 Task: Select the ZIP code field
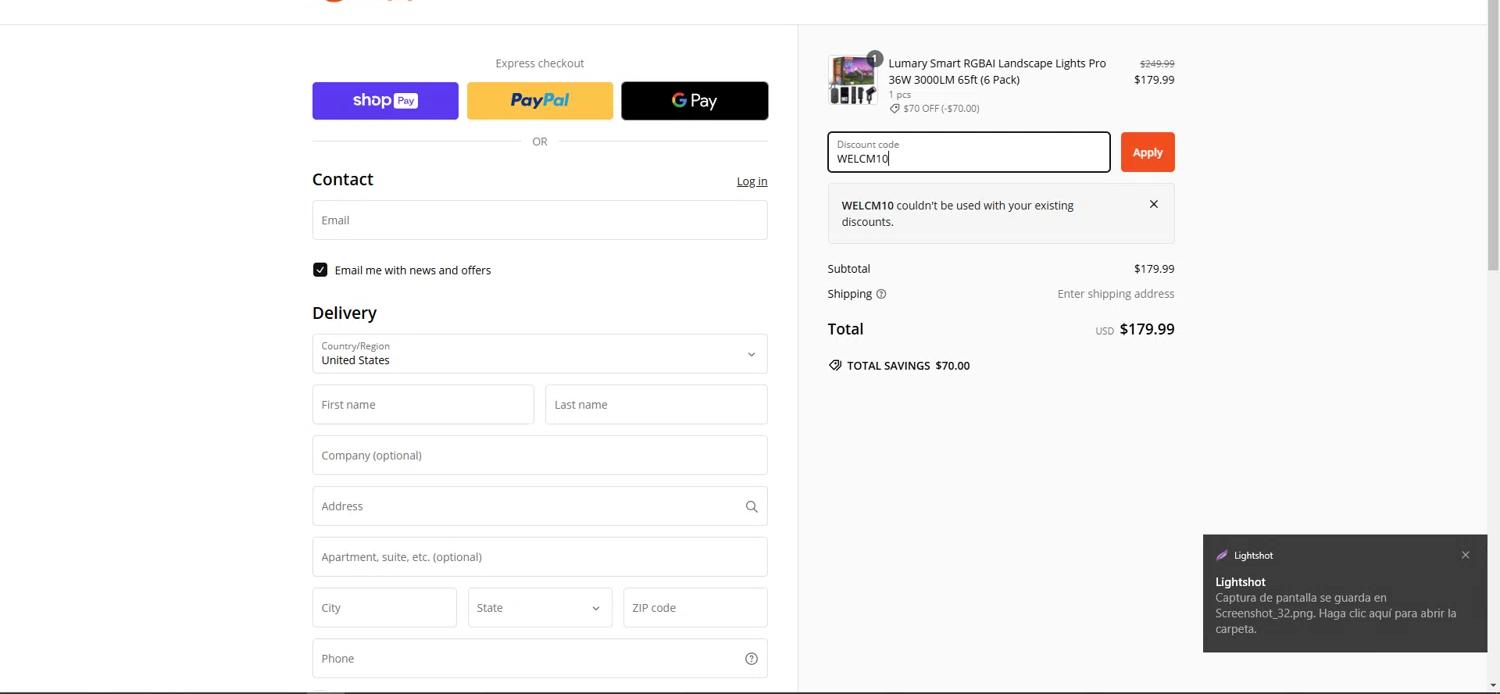tap(694, 608)
